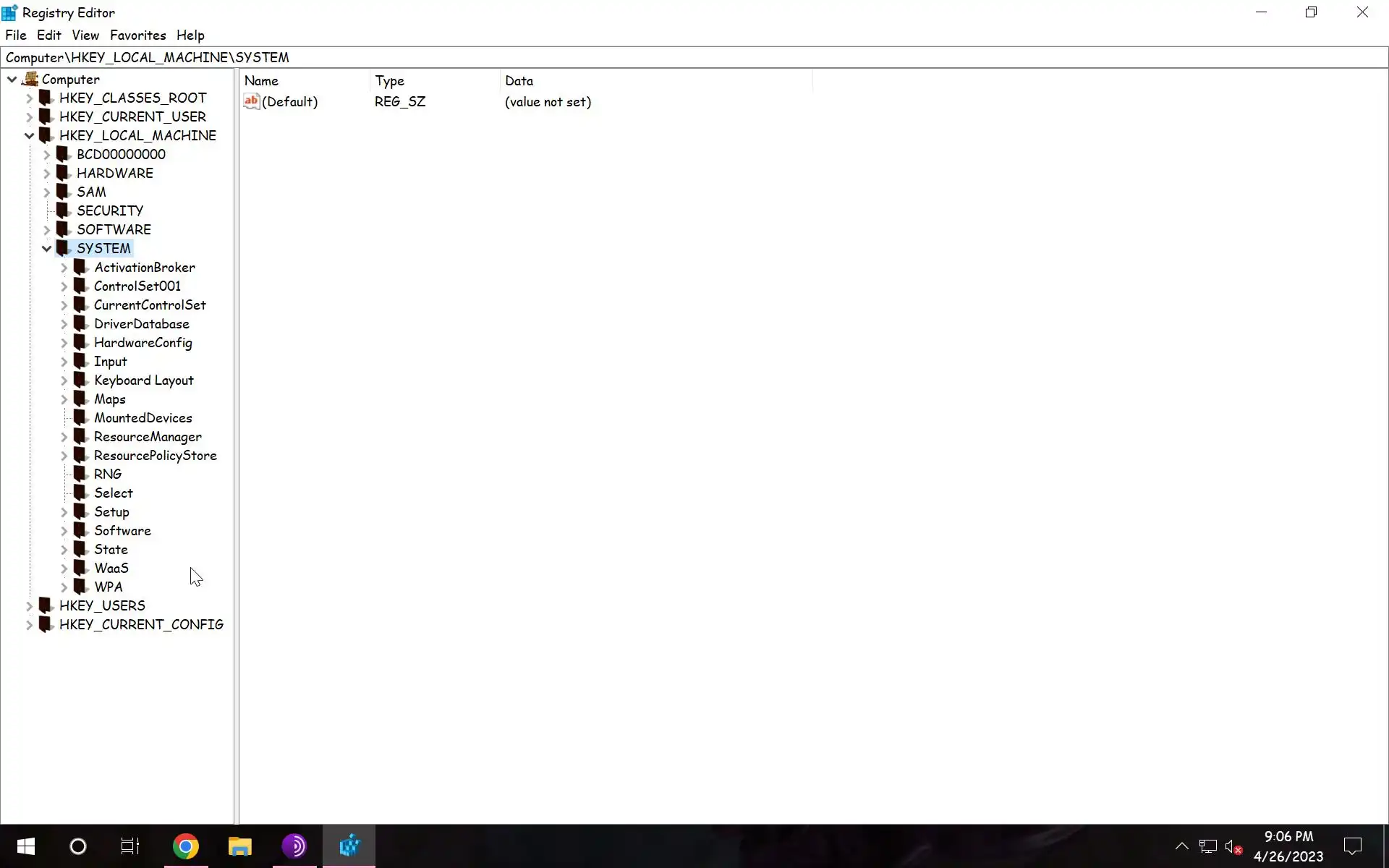Viewport: 1389px width, 868px height.
Task: Expand the SOFTWARE key
Action: (47, 230)
